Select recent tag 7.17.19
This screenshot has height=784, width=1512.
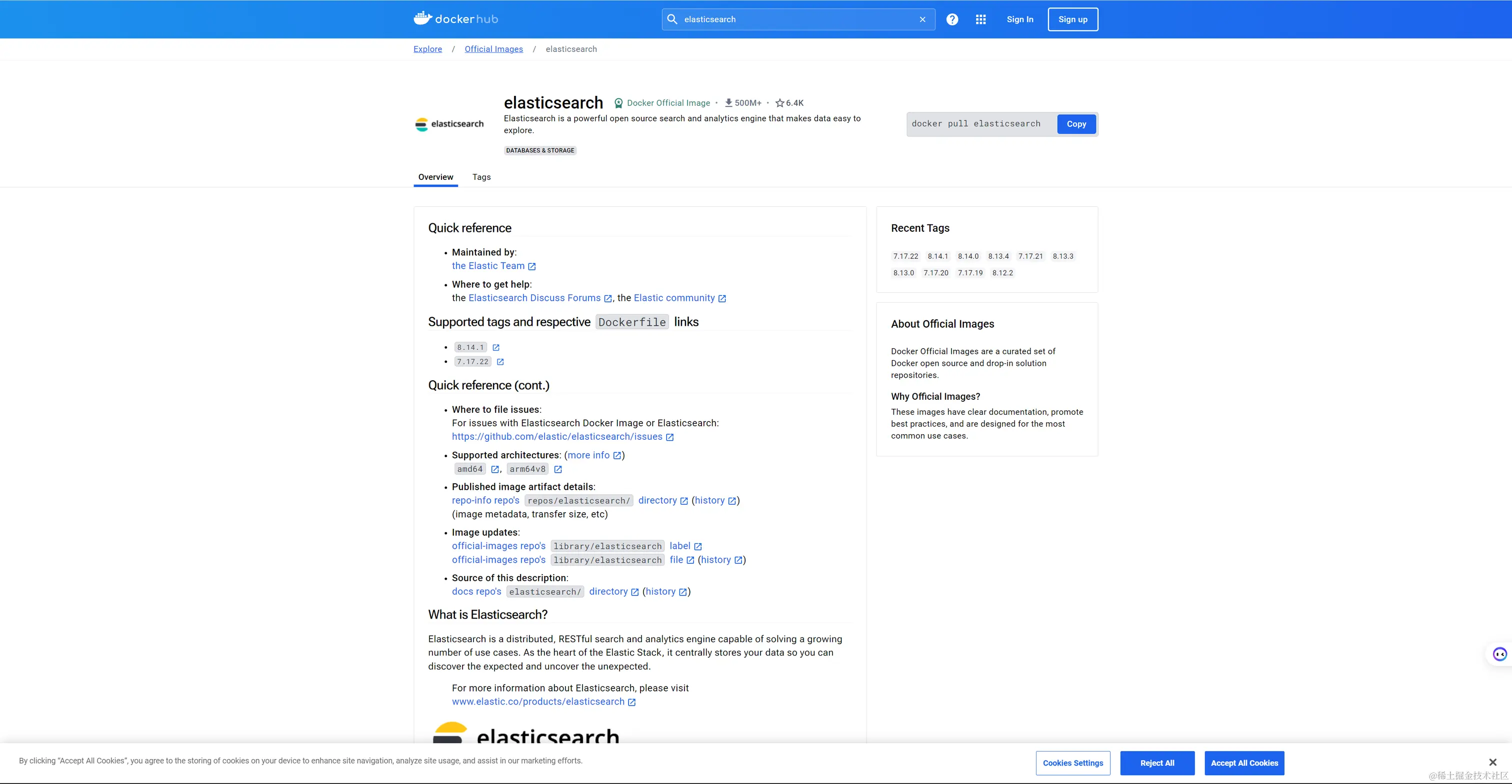(x=970, y=273)
